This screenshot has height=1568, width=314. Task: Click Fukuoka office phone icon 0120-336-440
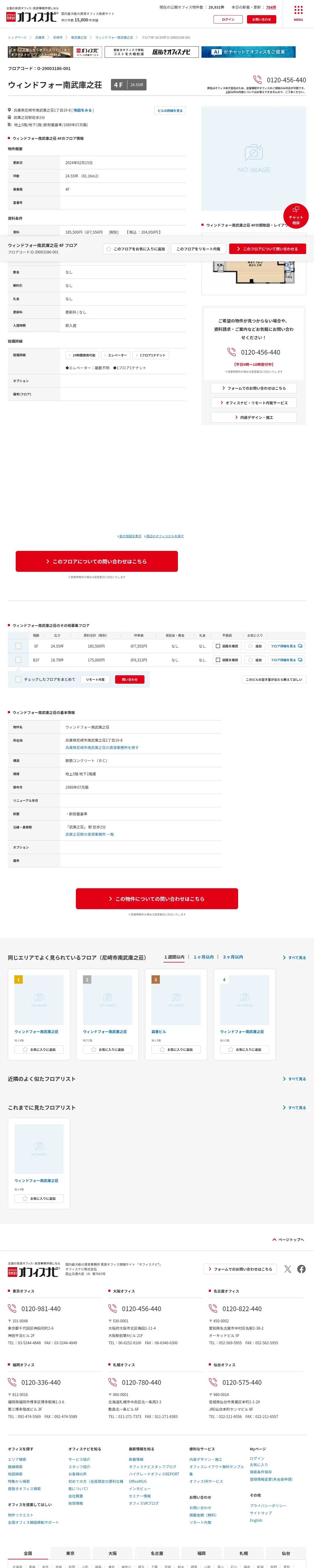(12, 1382)
